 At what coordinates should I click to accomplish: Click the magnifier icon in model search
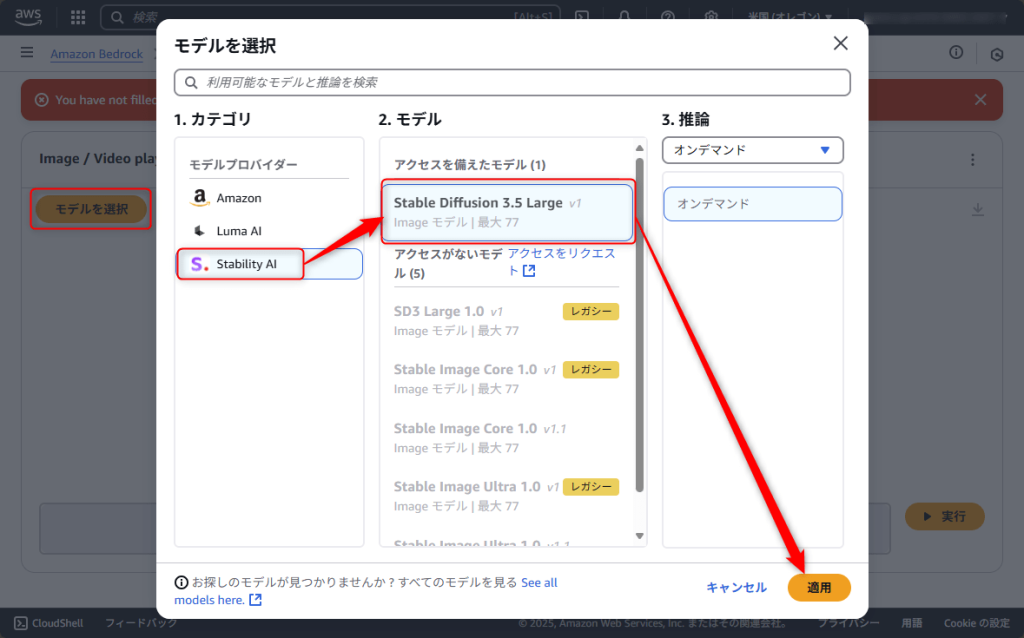[x=191, y=82]
